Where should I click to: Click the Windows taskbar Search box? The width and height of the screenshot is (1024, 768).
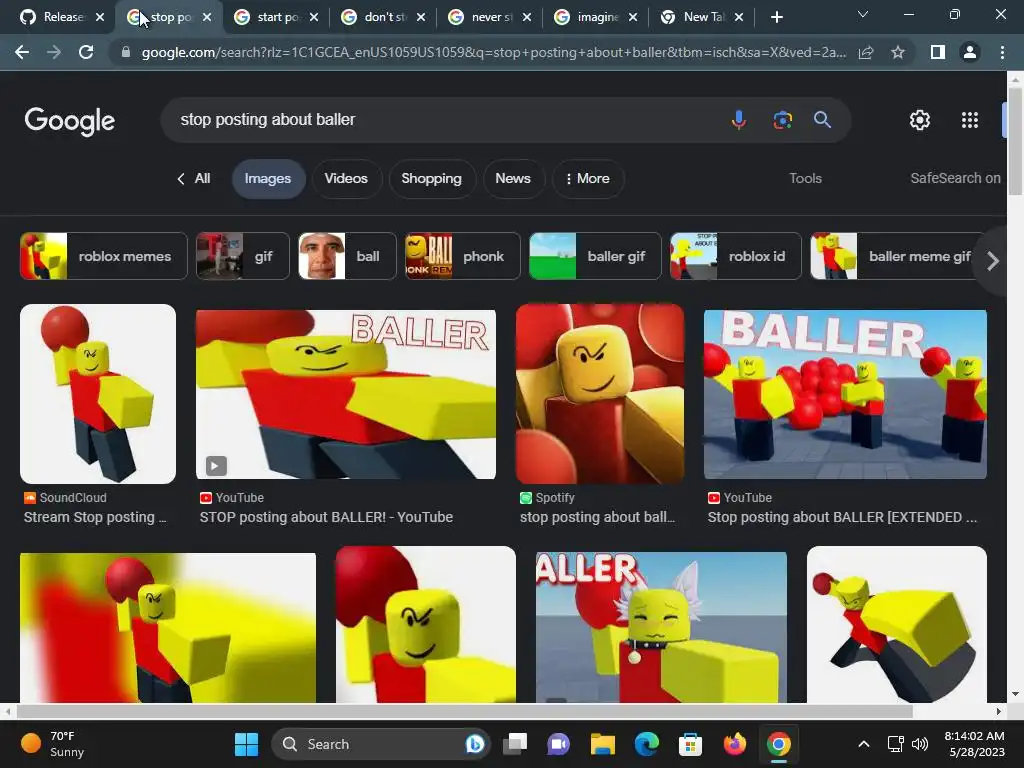tap(381, 744)
